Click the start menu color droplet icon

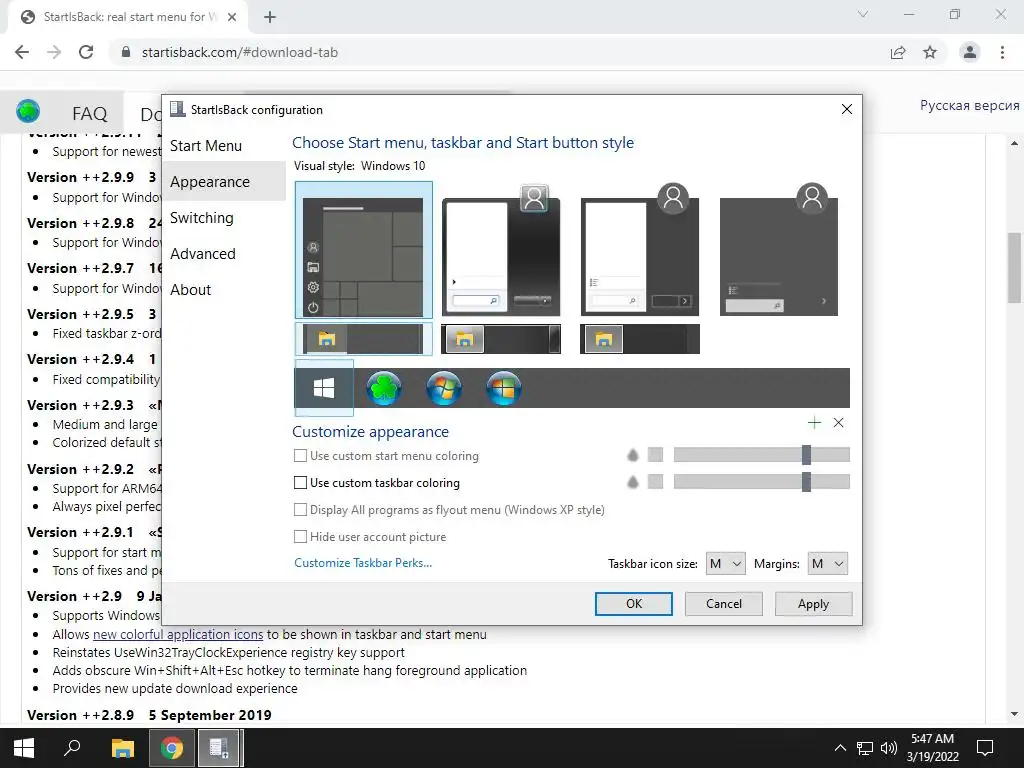click(632, 455)
